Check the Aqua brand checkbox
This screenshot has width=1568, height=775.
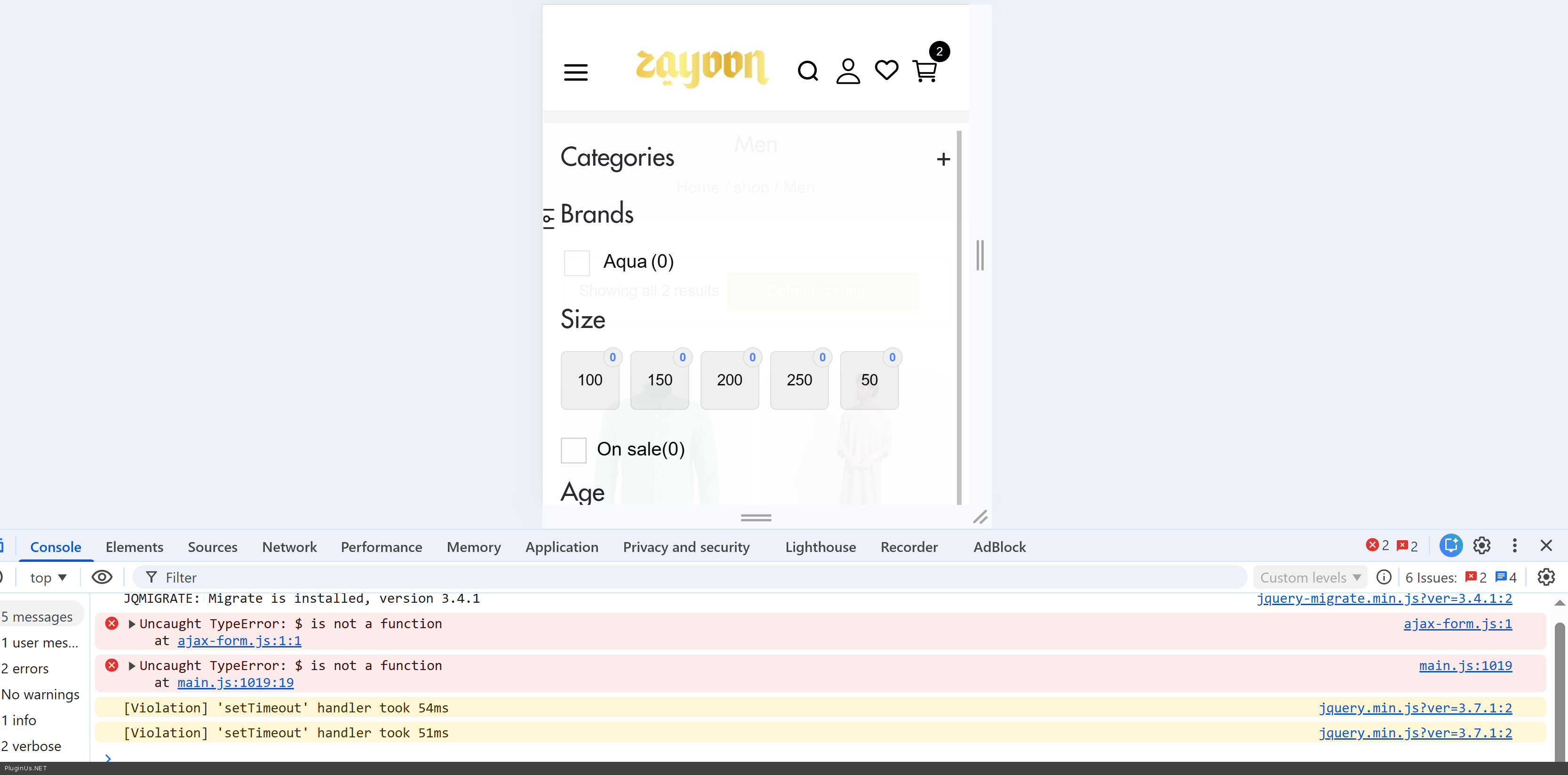click(576, 263)
